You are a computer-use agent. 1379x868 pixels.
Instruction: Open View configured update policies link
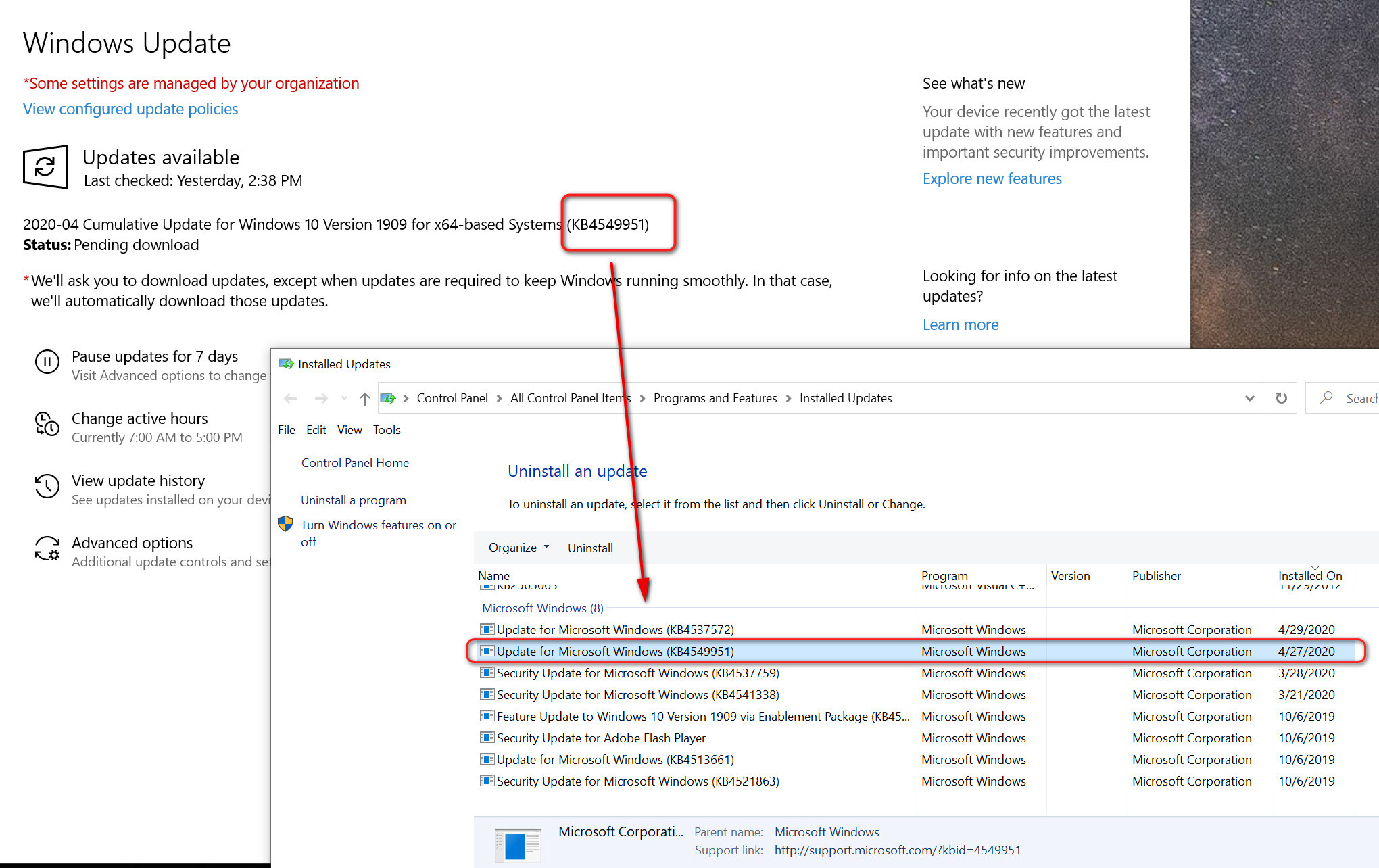pos(130,110)
